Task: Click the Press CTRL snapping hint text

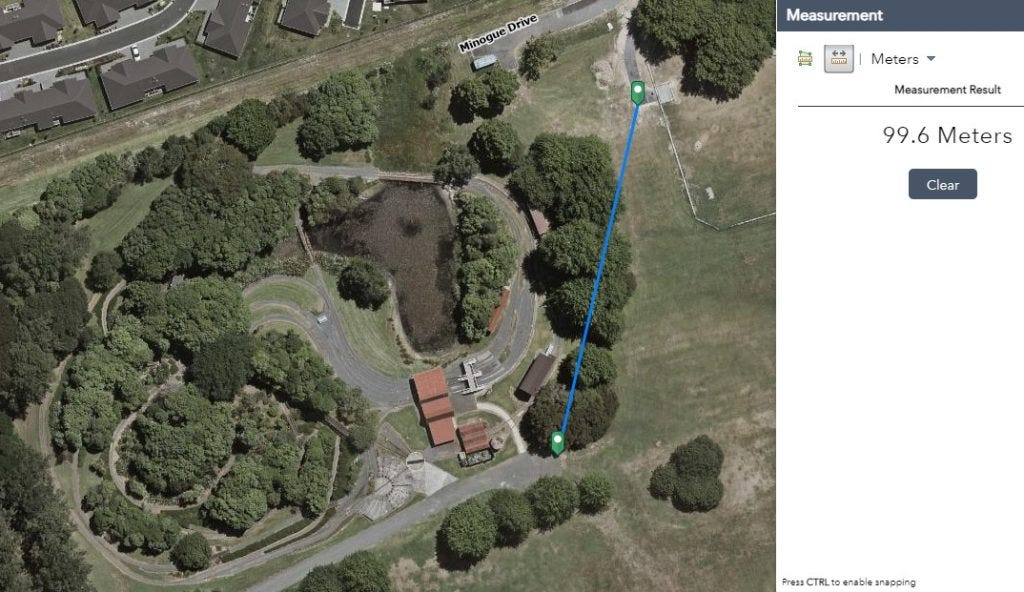Action: (x=848, y=582)
